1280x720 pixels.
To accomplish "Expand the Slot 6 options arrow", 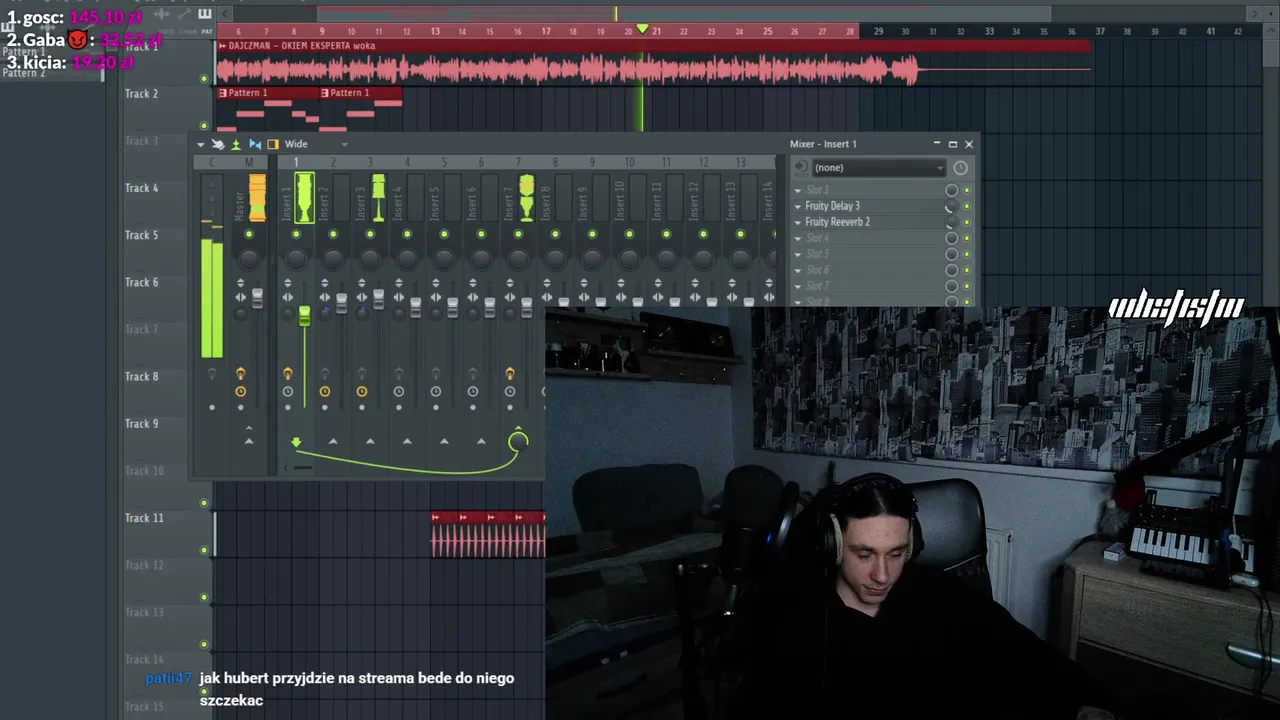I will pyautogui.click(x=798, y=270).
